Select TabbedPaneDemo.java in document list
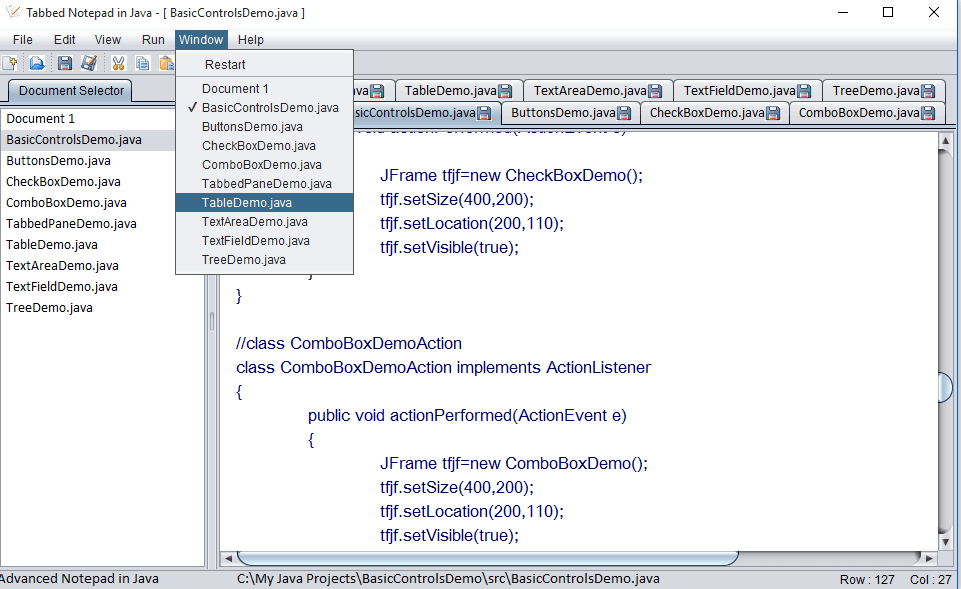The image size is (961, 589). 71,224
